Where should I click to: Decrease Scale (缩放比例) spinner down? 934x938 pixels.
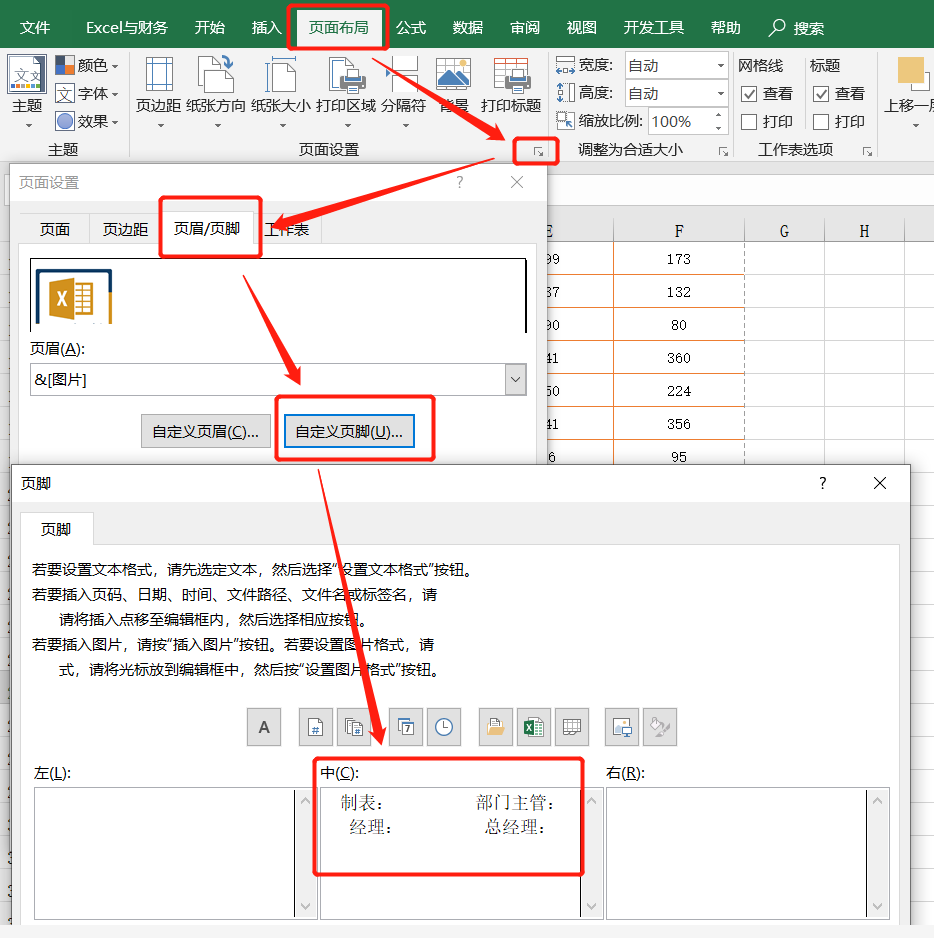tap(719, 128)
